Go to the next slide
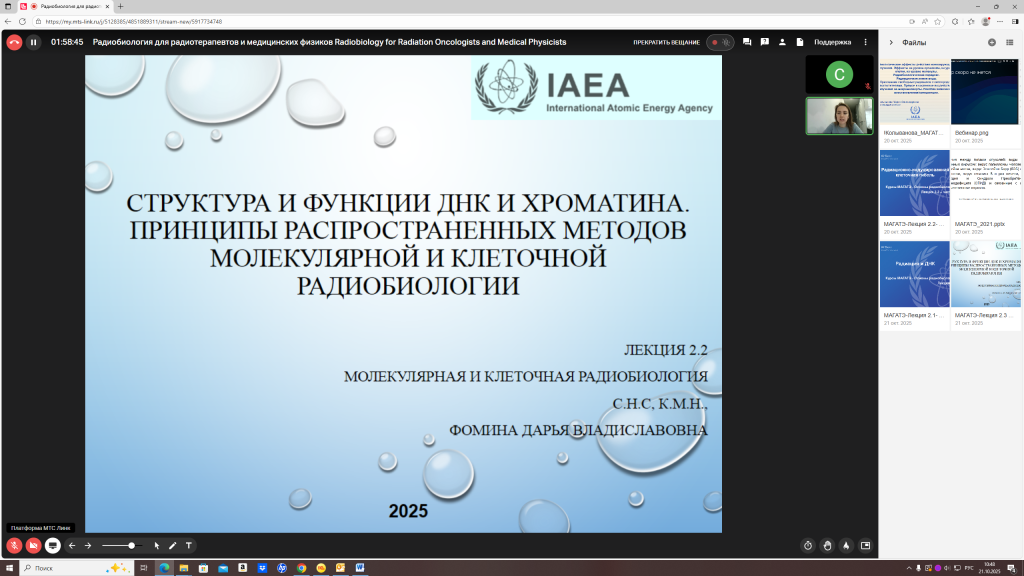This screenshot has width=1024, height=576. [88, 546]
